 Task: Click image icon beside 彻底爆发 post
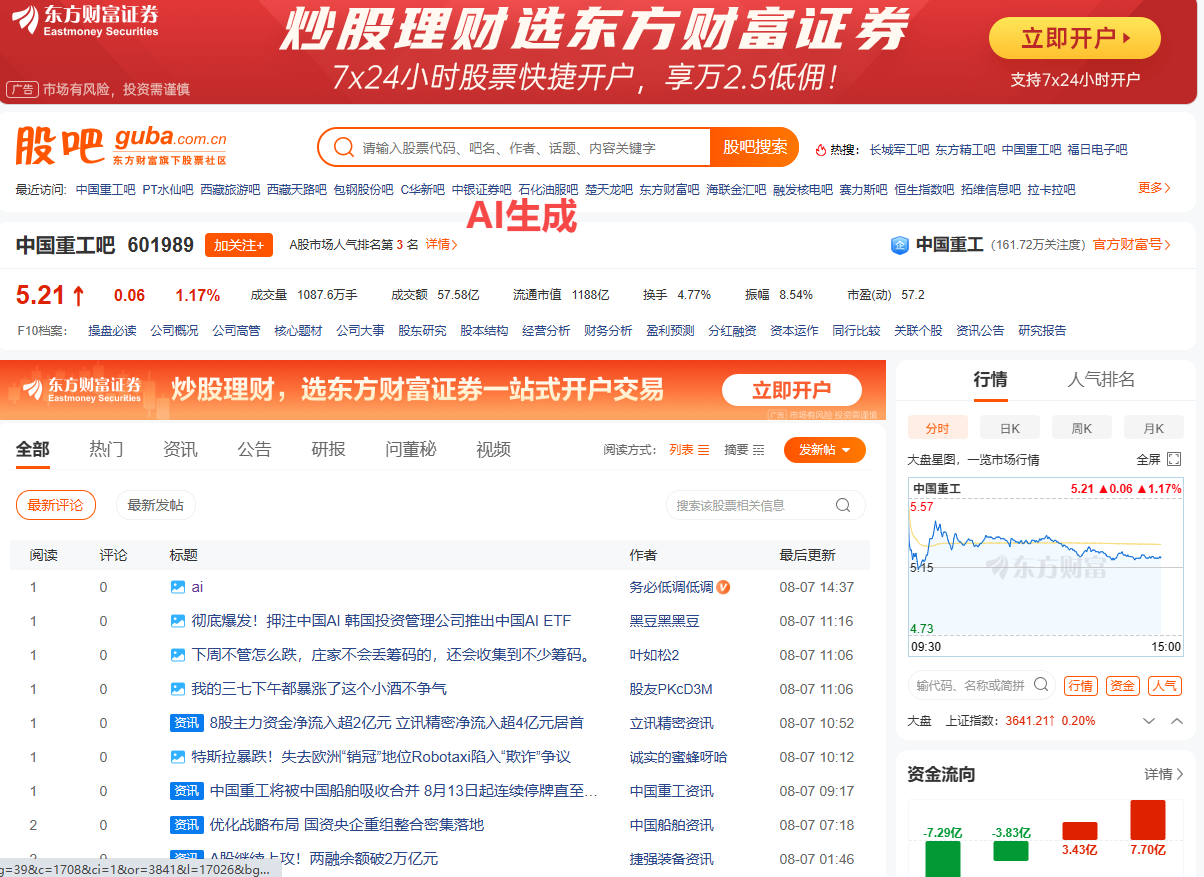(x=178, y=621)
